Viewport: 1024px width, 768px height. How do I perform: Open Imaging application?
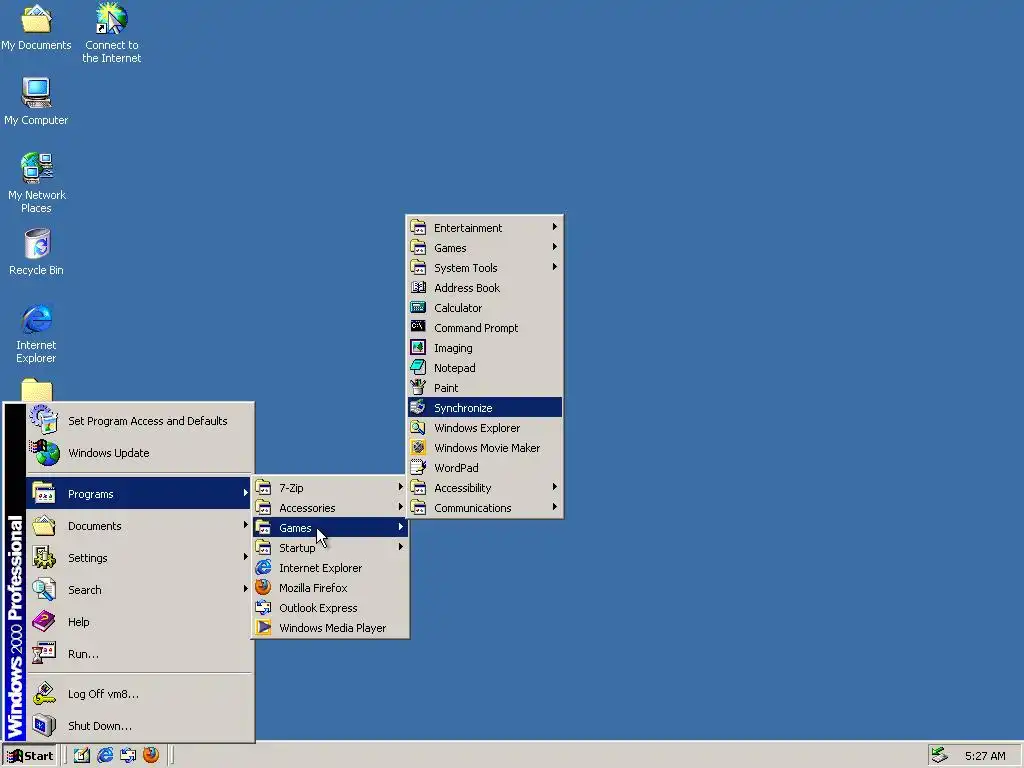[485, 348]
